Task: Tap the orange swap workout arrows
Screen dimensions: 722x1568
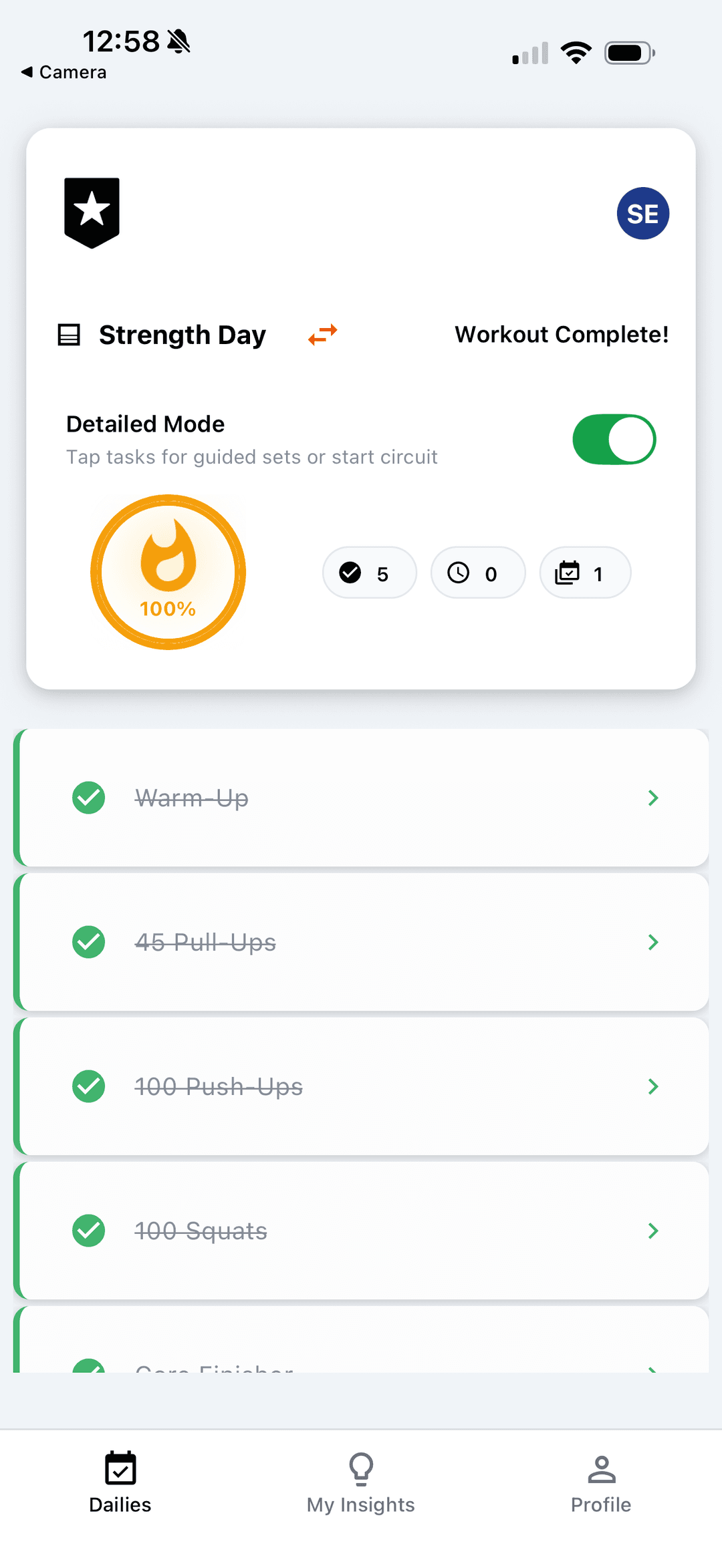Action: pos(322,334)
